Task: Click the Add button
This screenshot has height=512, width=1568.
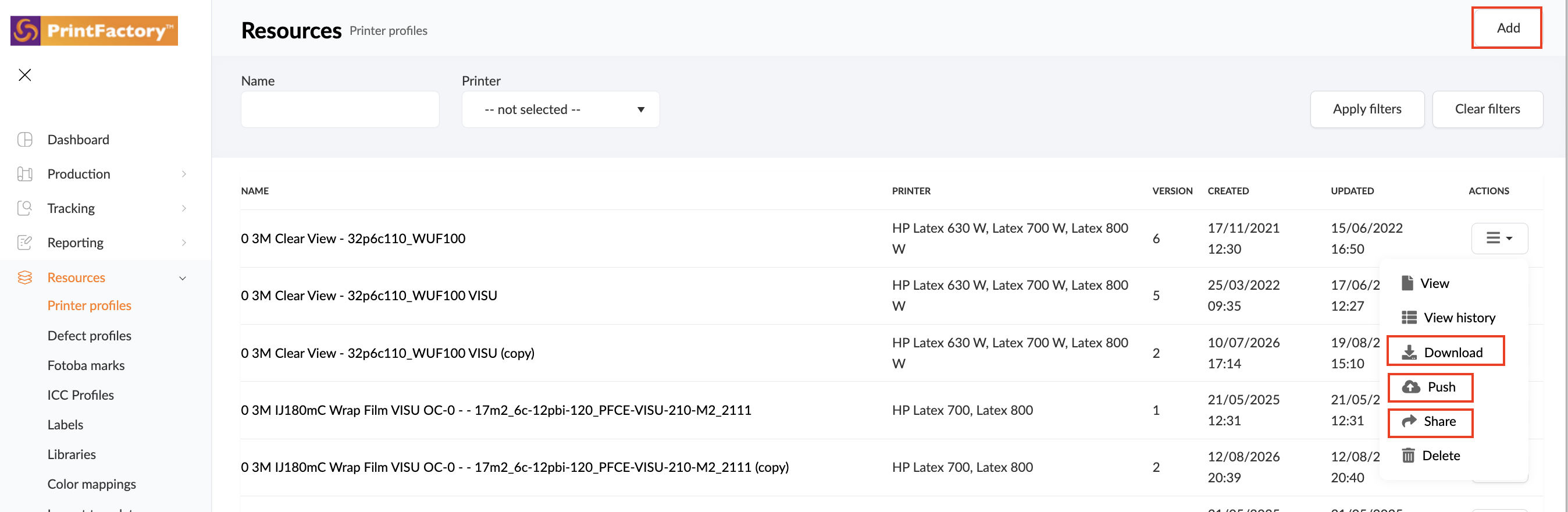Action: [x=1507, y=28]
